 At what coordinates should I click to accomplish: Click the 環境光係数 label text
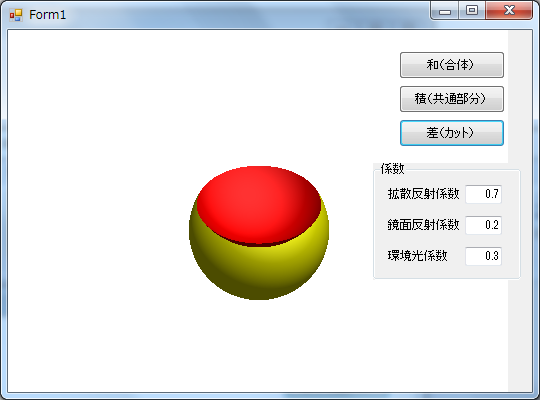click(x=417, y=256)
